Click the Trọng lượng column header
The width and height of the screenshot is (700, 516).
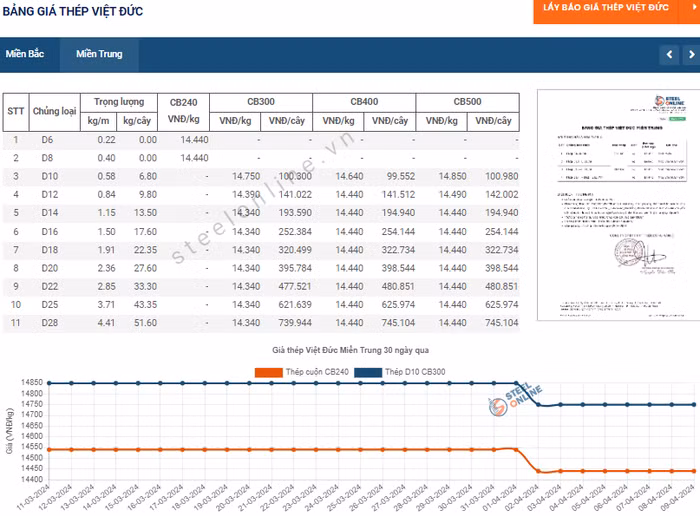pos(119,102)
